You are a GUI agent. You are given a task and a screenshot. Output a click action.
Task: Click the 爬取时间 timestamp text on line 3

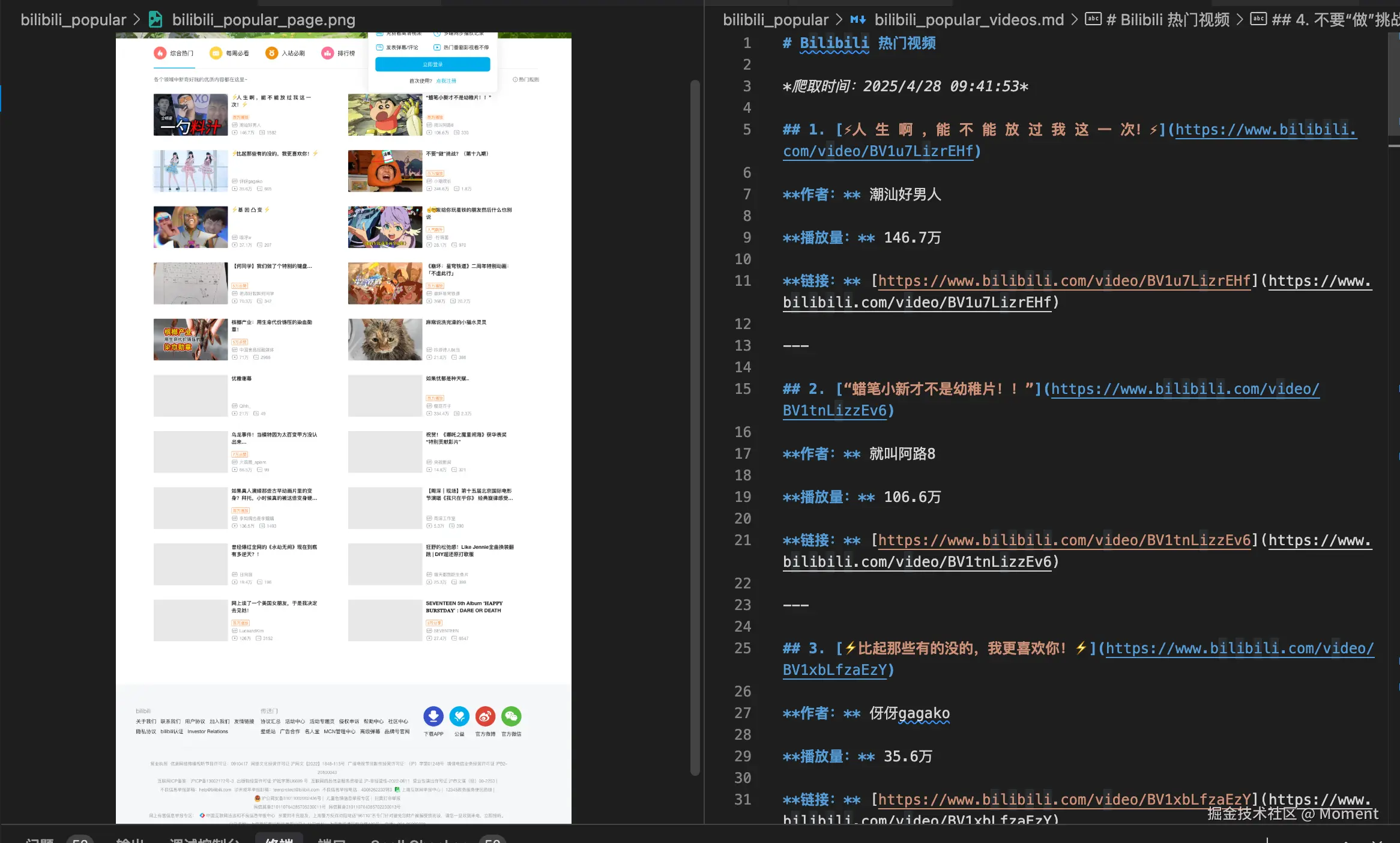pos(906,86)
